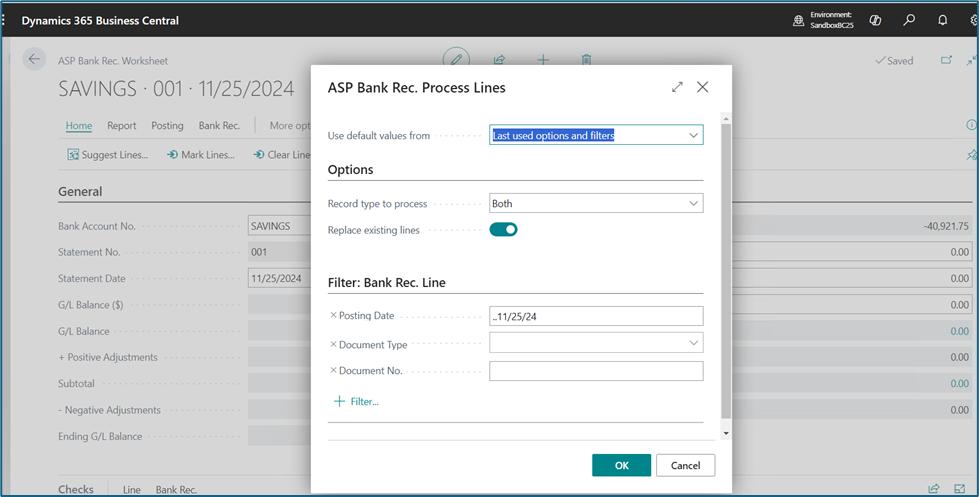Click the General section heading
The image size is (979, 497).
pos(80,192)
